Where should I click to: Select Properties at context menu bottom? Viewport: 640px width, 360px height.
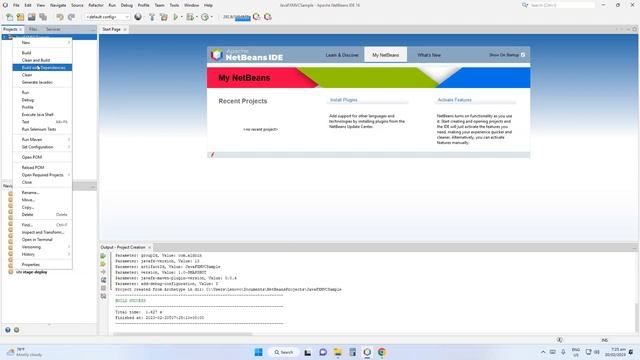click(42, 264)
